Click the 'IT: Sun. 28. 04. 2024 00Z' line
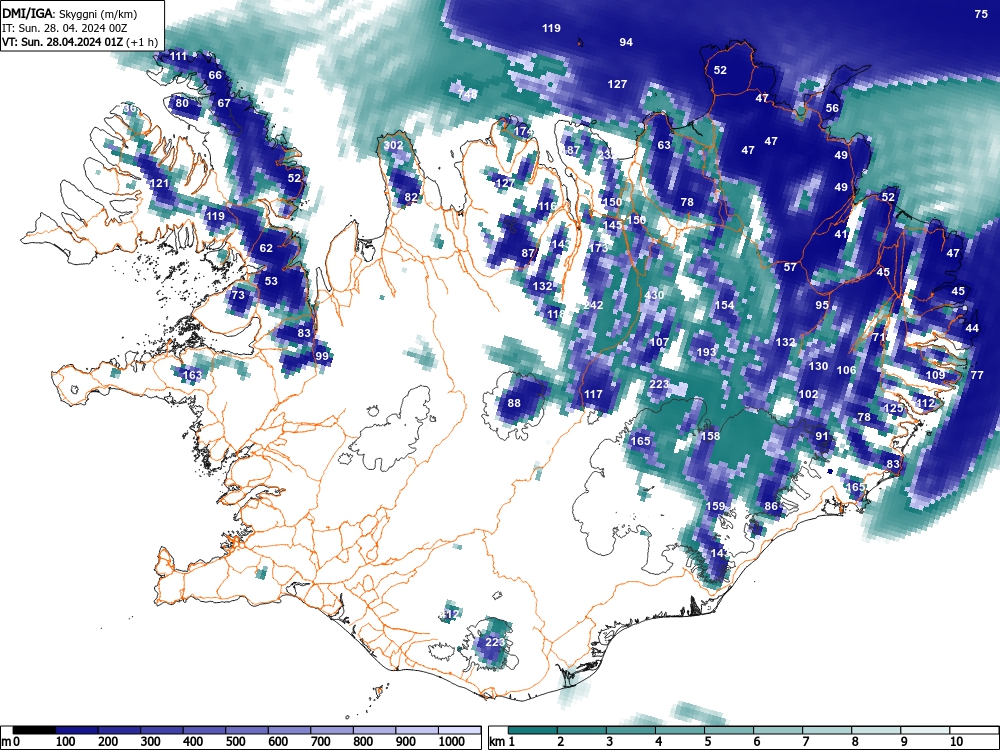 [x=64, y=28]
